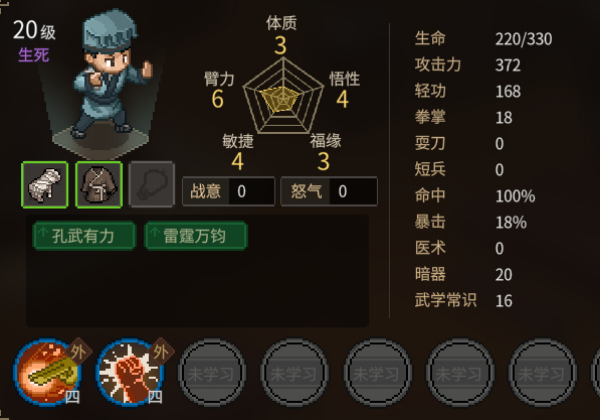Click the purple 生死 label
The height and width of the screenshot is (420, 600).
pos(34,55)
